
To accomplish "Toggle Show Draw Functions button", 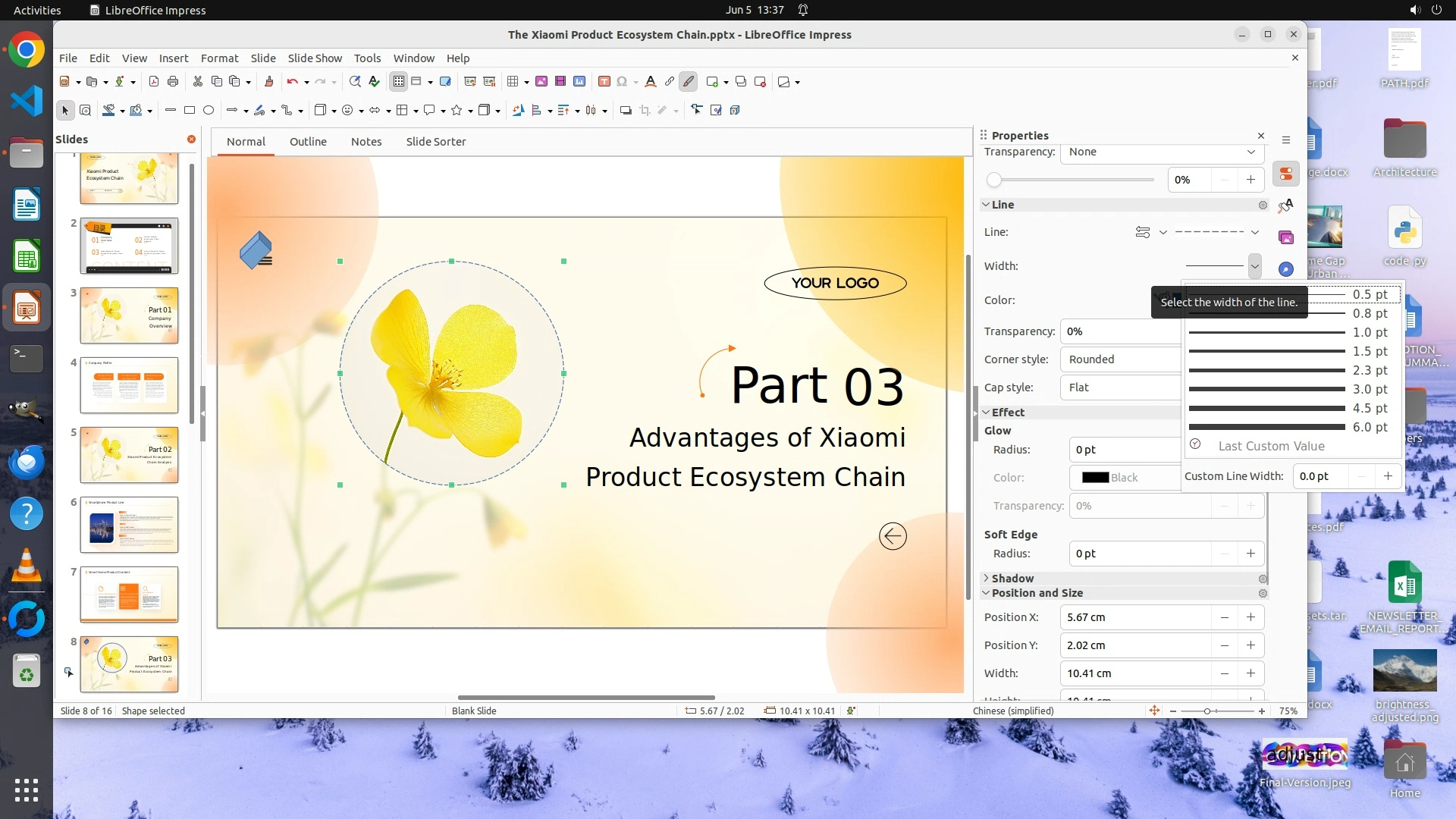I will (689, 82).
